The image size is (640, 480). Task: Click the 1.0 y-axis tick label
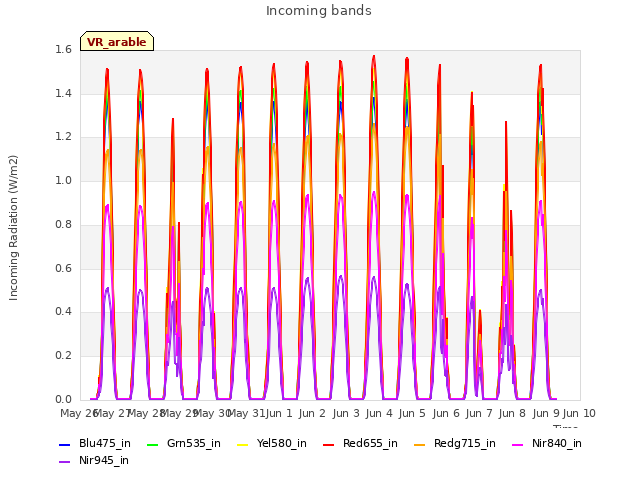[63, 180]
